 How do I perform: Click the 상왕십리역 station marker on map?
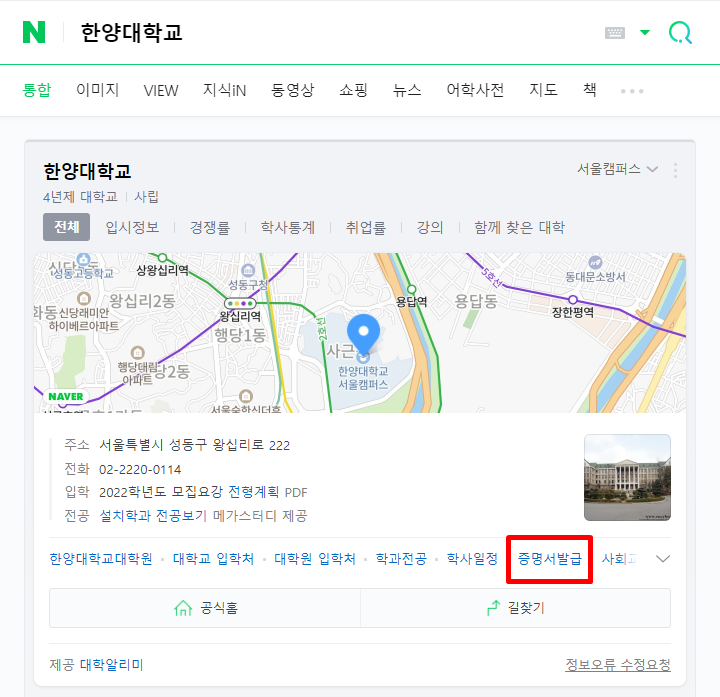pos(162,258)
